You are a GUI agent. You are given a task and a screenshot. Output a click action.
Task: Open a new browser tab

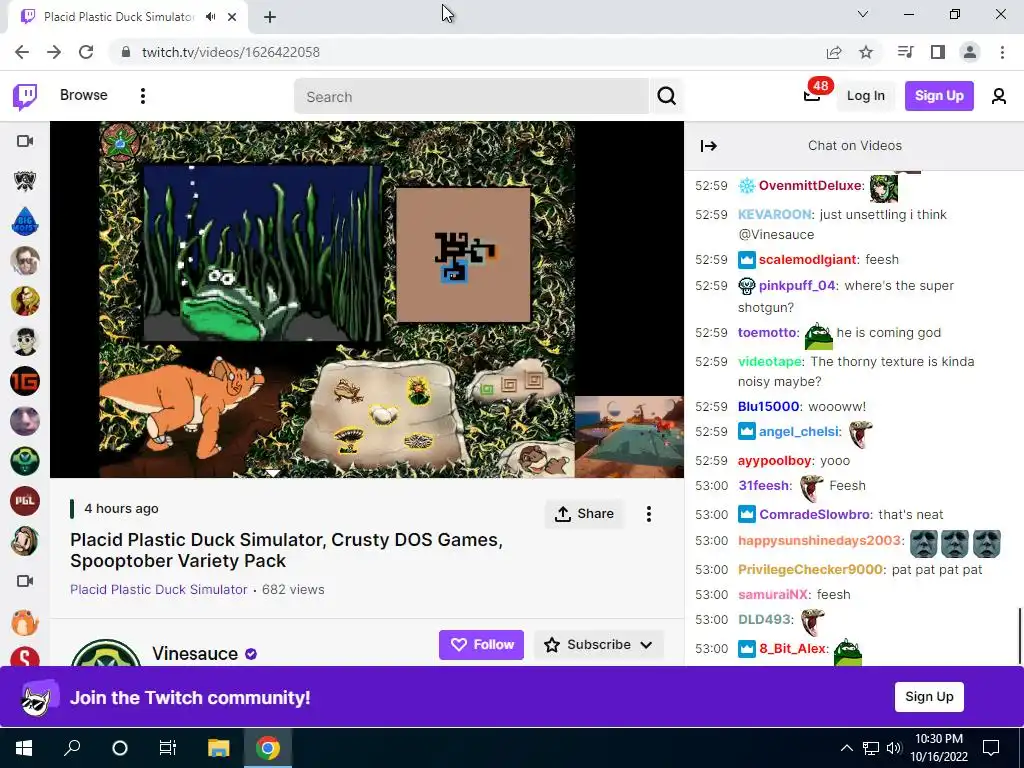point(270,17)
